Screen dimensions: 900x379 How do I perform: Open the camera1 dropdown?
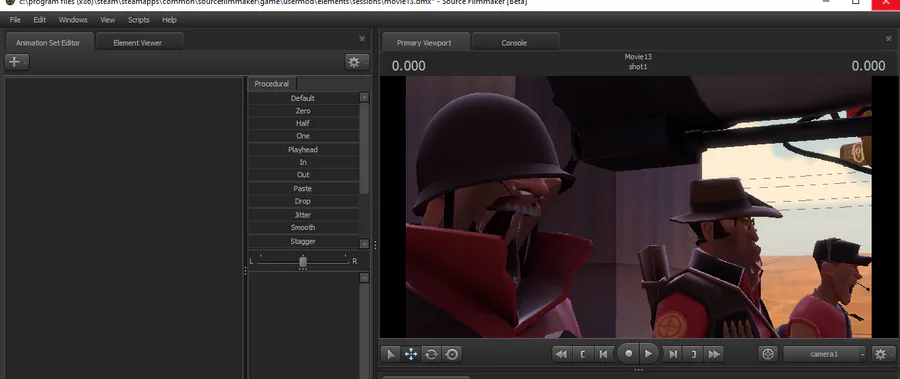825,354
